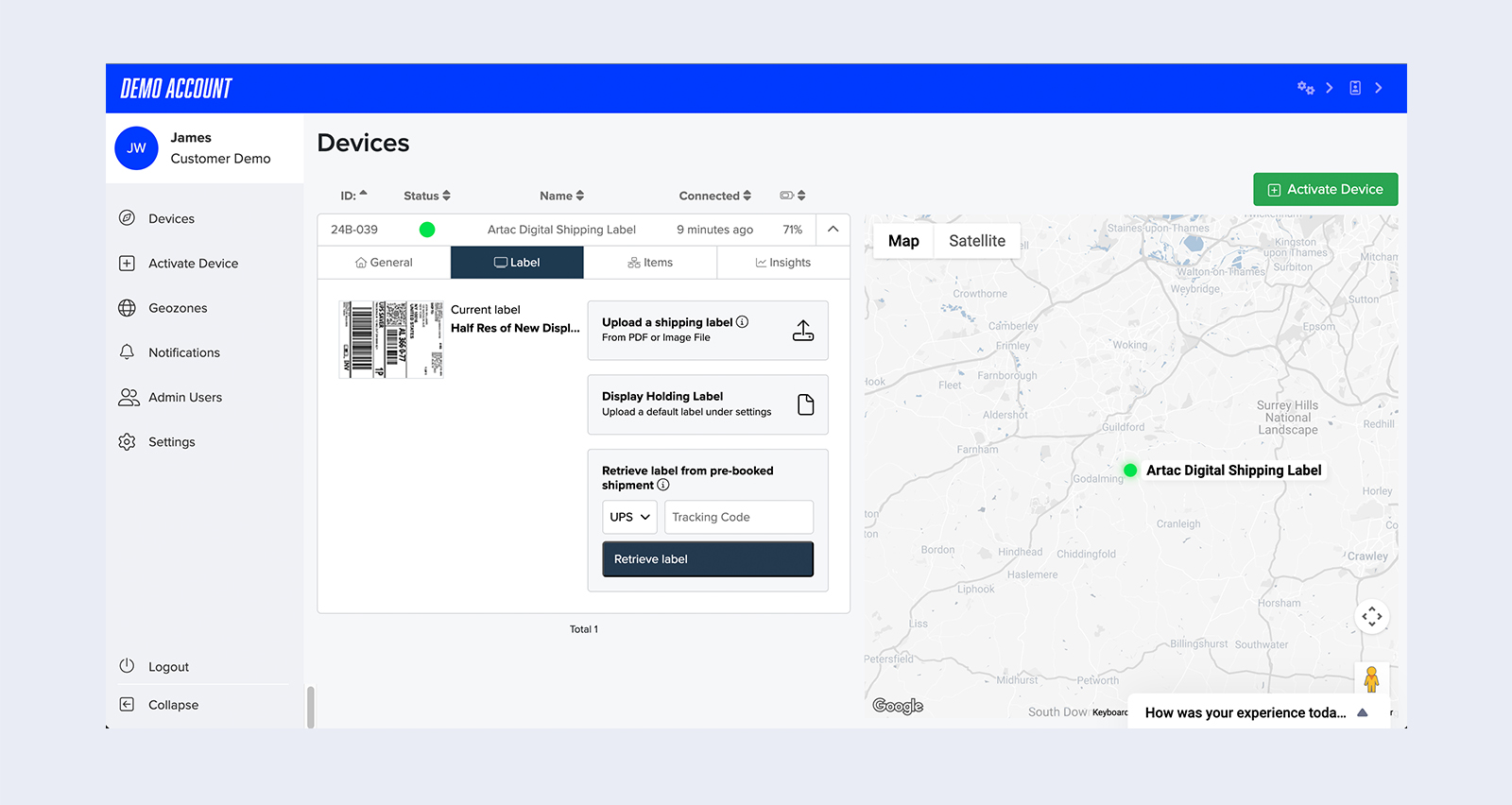Click the sidebar Activate Device plus icon
The width and height of the screenshot is (1512, 805).
pos(127,263)
